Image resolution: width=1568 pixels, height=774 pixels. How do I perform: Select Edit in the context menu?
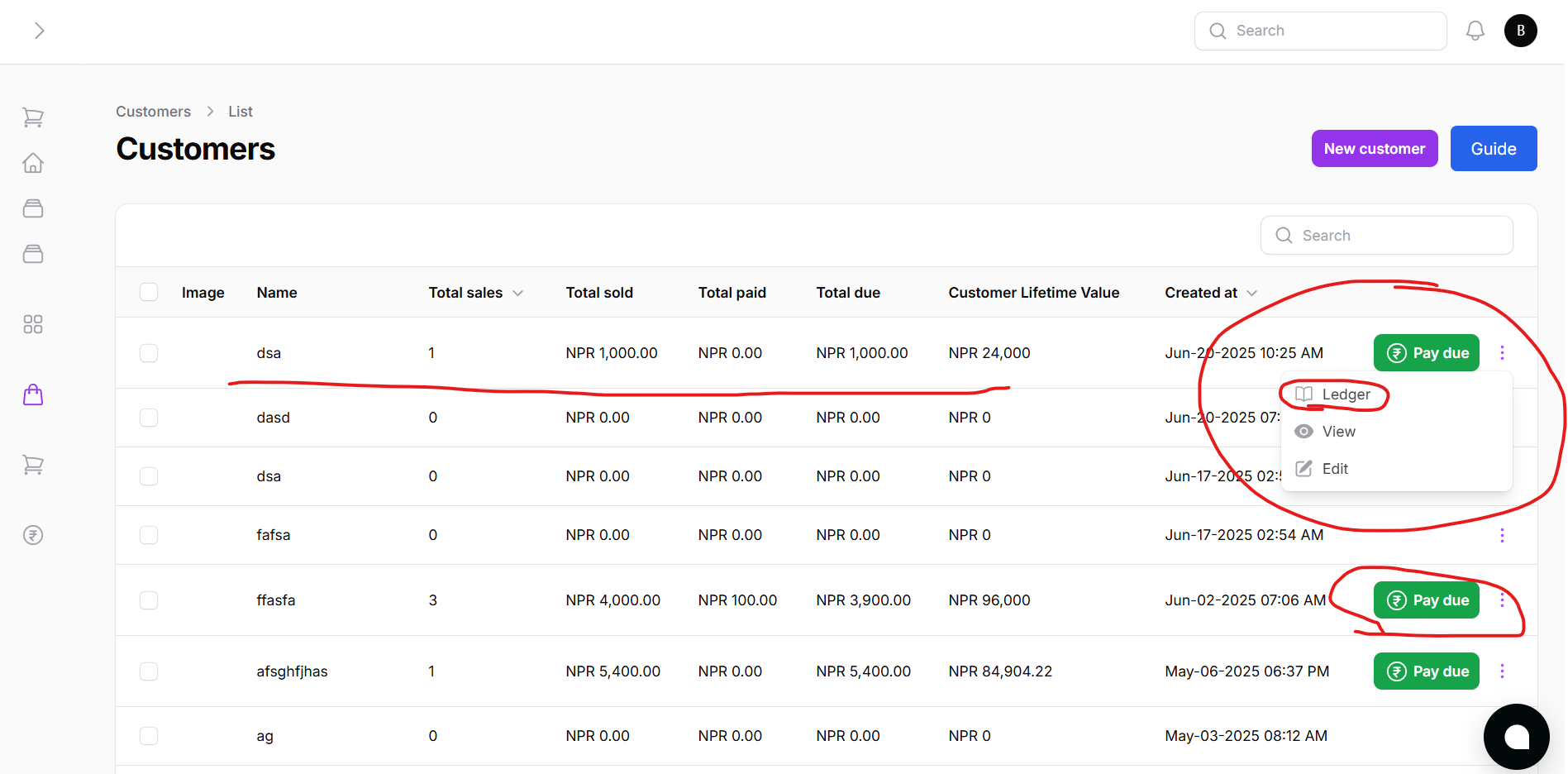click(1334, 469)
